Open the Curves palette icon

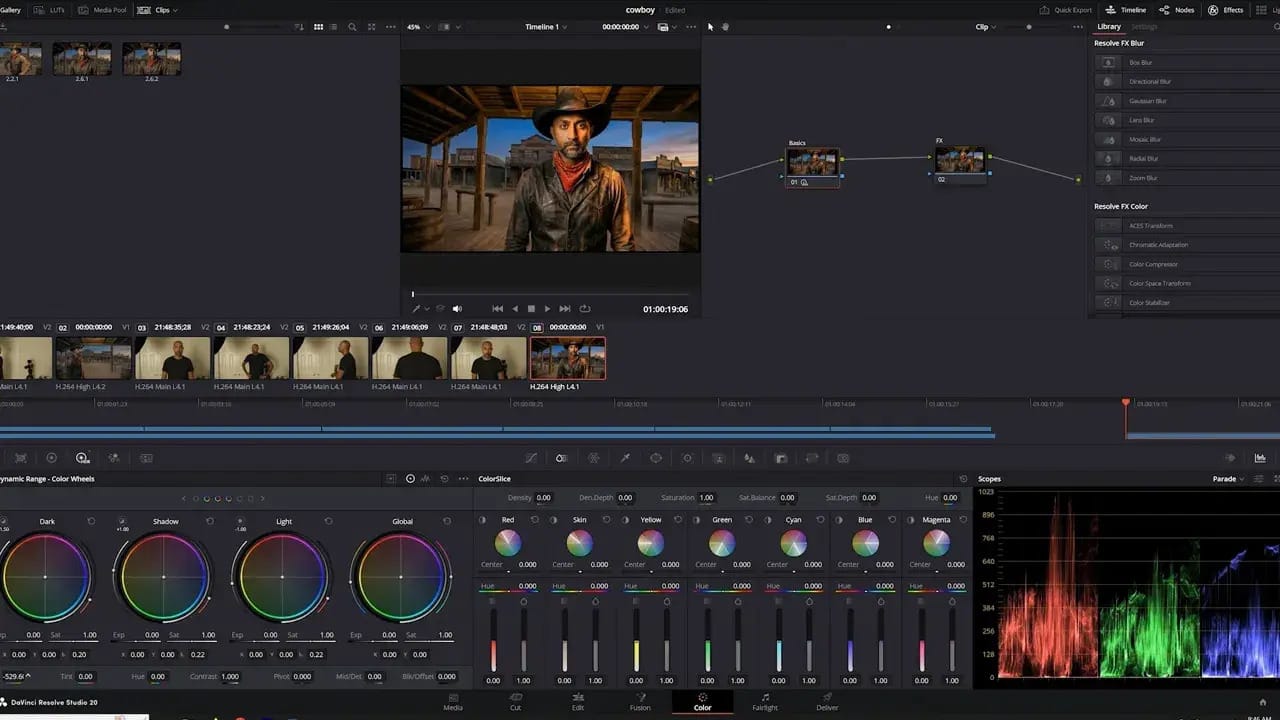(531, 458)
